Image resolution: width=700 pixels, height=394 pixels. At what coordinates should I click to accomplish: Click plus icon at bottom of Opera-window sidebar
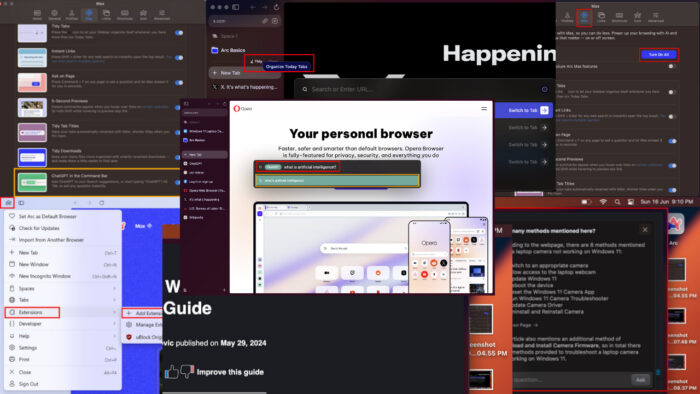pyautogui.click(x=224, y=290)
